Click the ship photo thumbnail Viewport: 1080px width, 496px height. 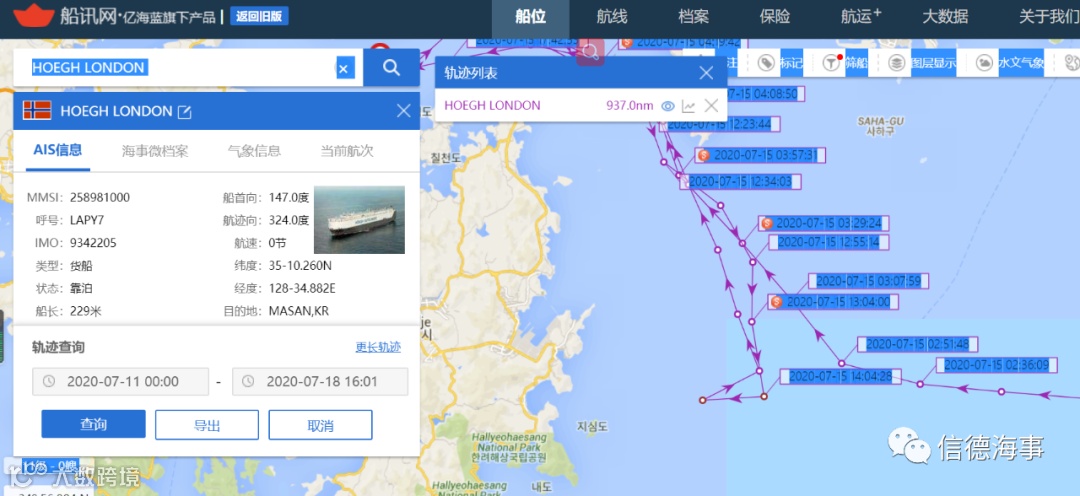[x=360, y=220]
